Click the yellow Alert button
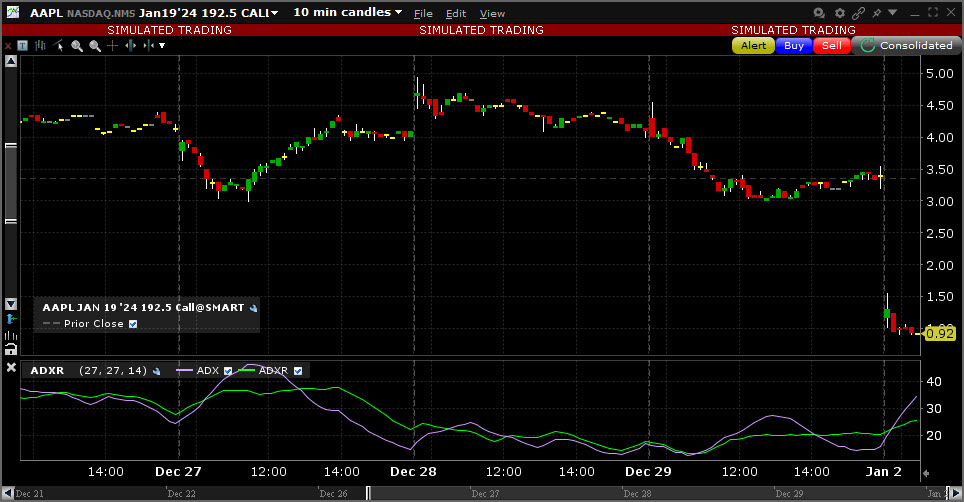 pyautogui.click(x=753, y=45)
